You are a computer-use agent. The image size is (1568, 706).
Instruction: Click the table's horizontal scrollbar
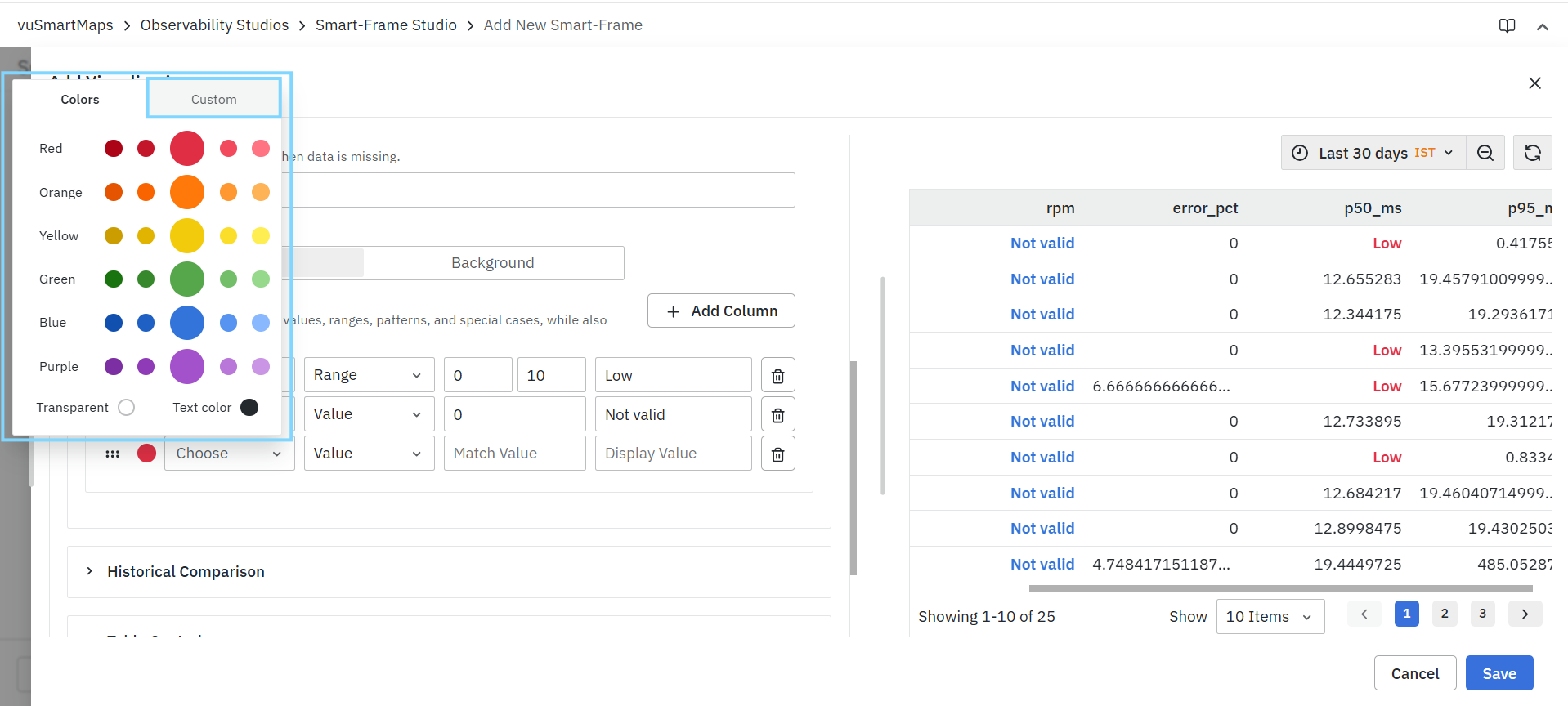pos(1280,588)
